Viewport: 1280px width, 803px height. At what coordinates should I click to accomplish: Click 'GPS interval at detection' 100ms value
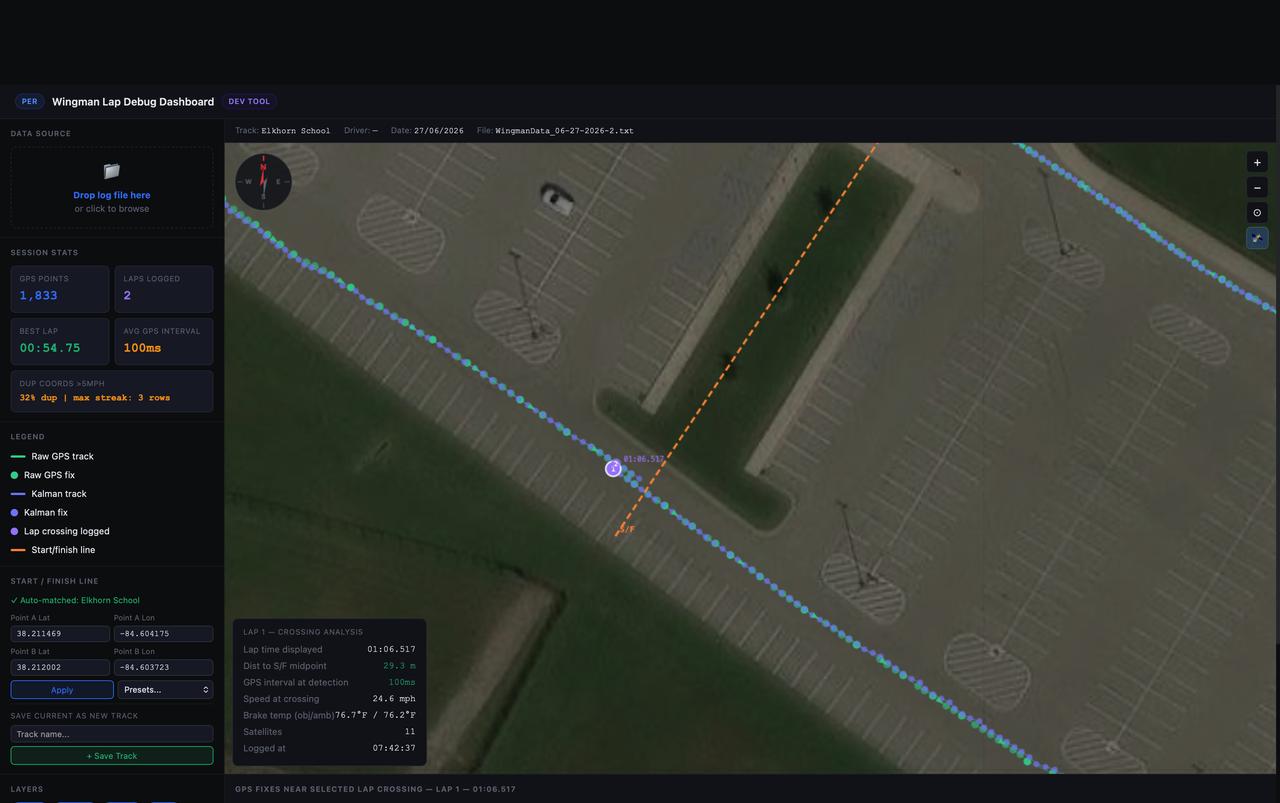pos(401,682)
